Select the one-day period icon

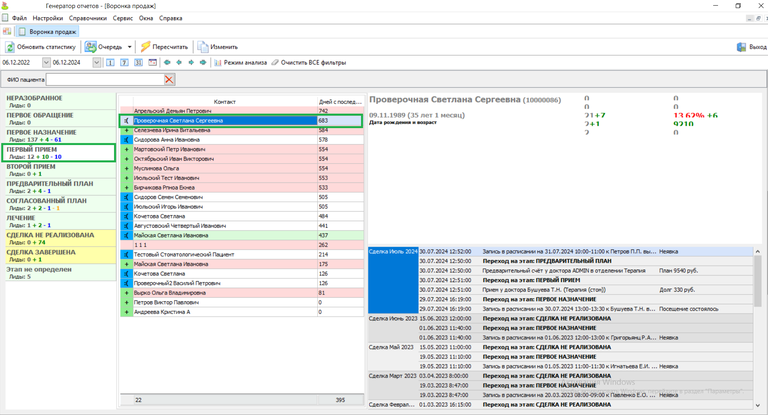pos(110,63)
